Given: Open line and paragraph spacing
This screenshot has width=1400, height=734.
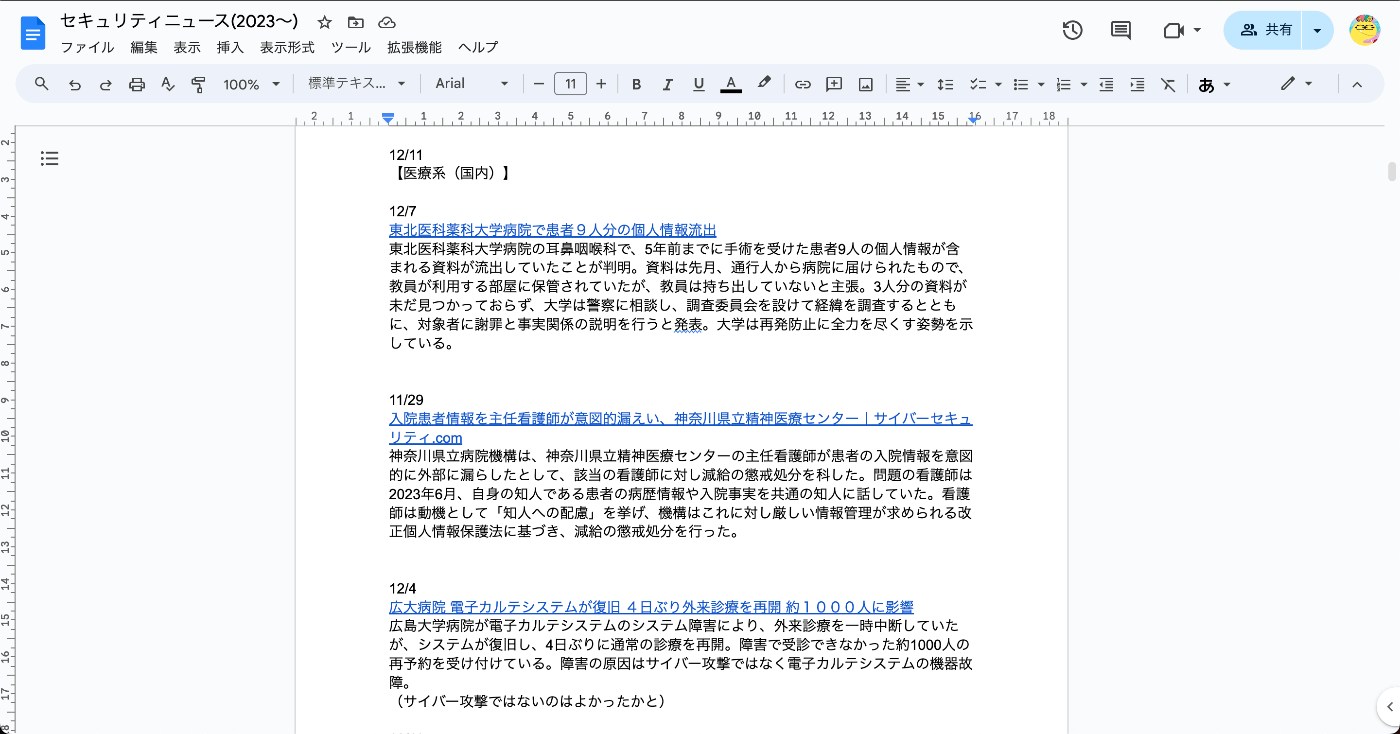Looking at the screenshot, I should (945, 84).
